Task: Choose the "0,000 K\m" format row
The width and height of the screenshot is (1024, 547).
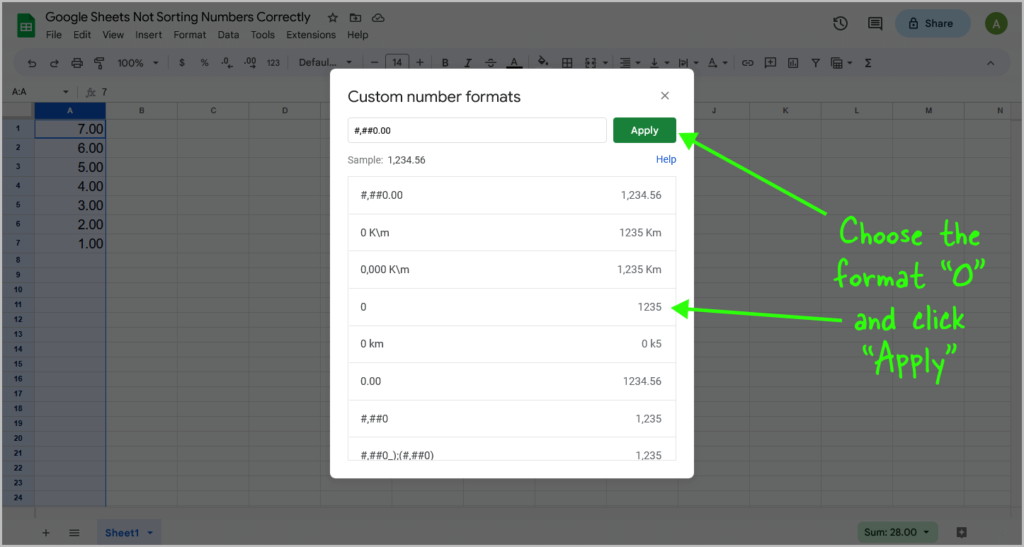Action: pyautogui.click(x=511, y=270)
